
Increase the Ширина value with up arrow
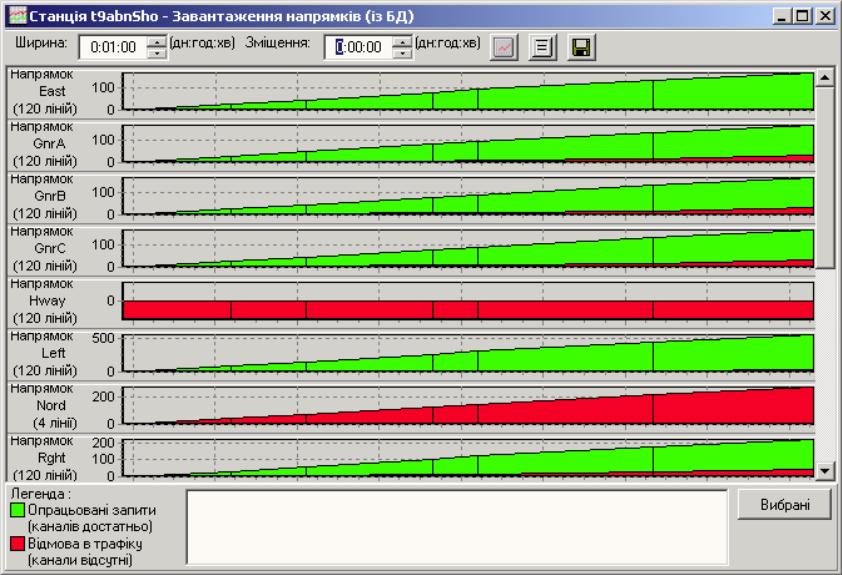[157, 42]
